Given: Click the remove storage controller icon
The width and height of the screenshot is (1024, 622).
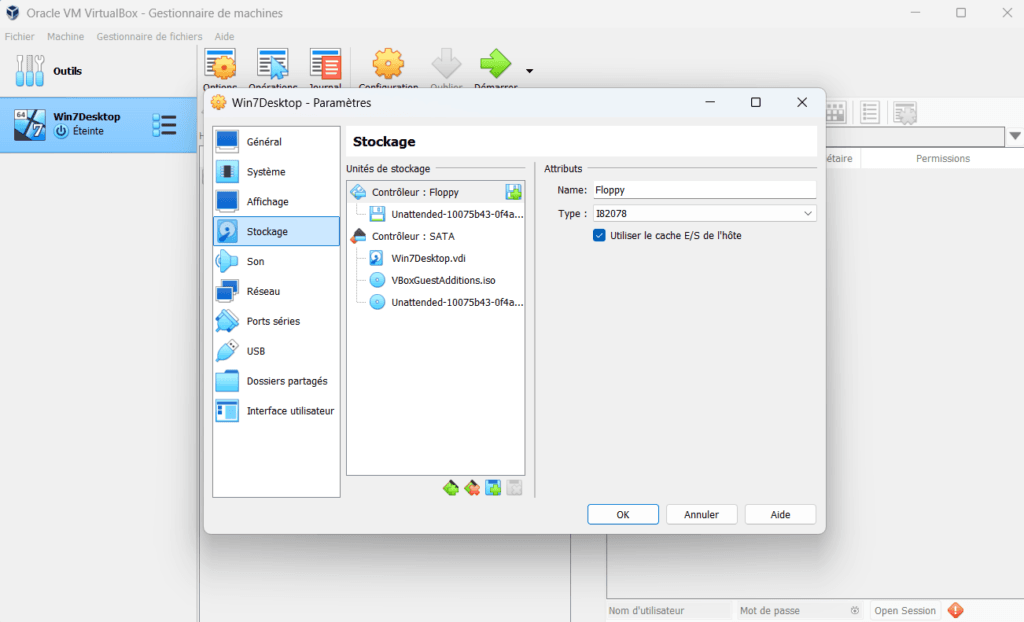Looking at the screenshot, I should (x=472, y=488).
